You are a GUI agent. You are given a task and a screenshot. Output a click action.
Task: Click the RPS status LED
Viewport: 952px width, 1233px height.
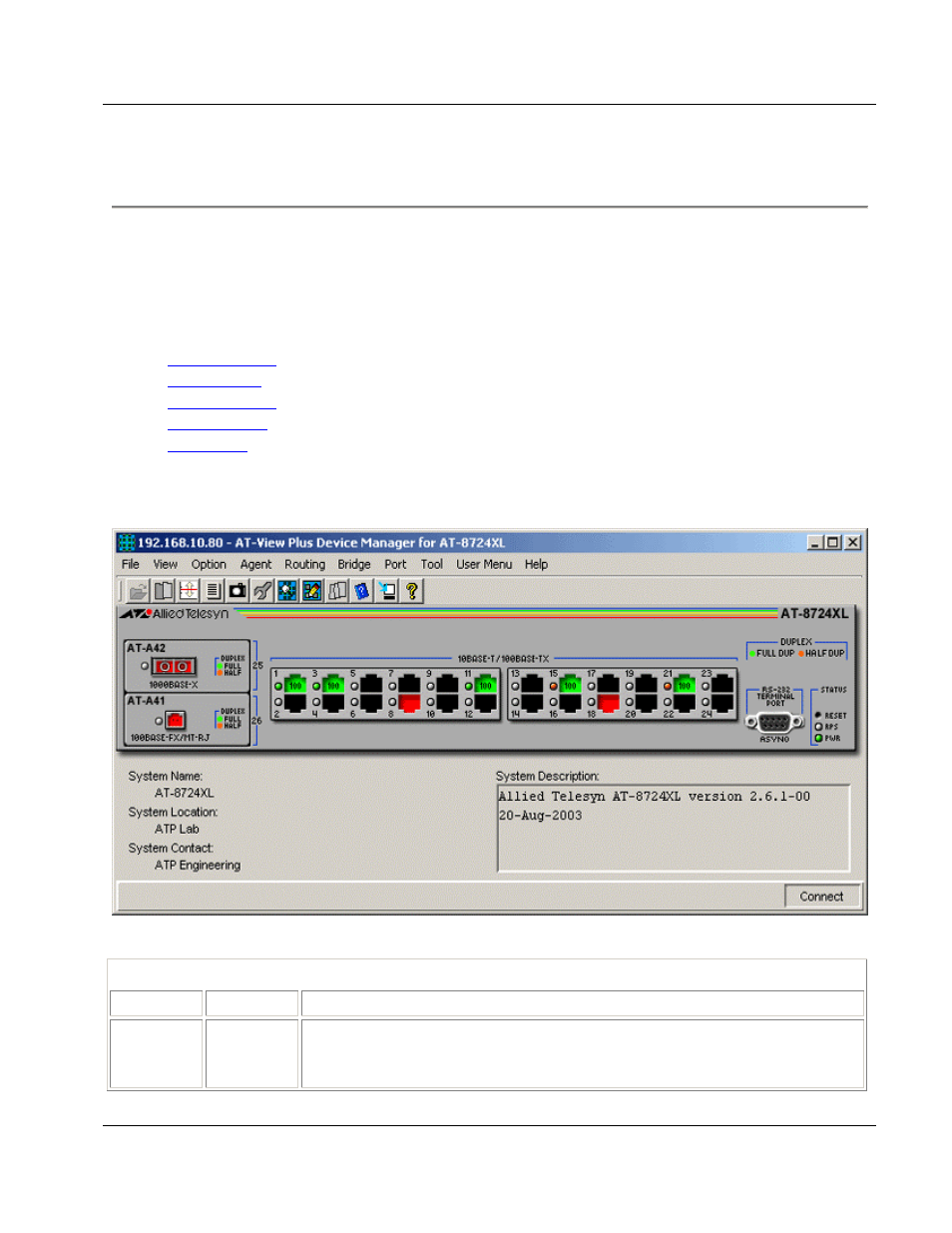(818, 727)
